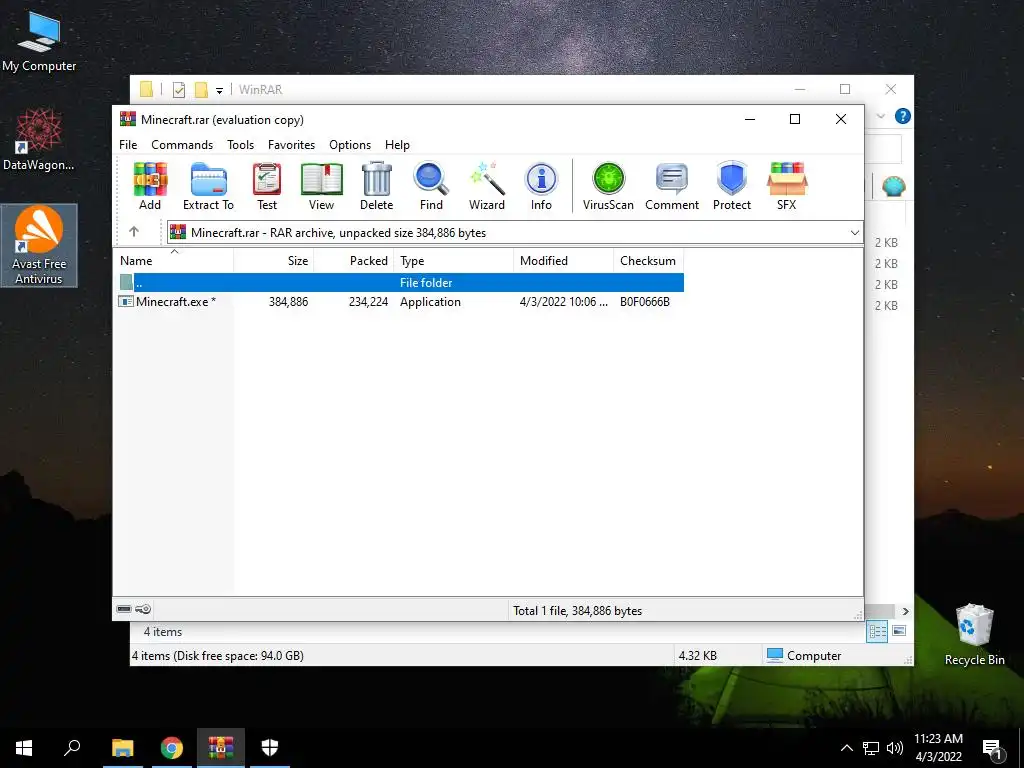1024x768 pixels.
Task: Sort by the Name column header
Action: point(174,261)
